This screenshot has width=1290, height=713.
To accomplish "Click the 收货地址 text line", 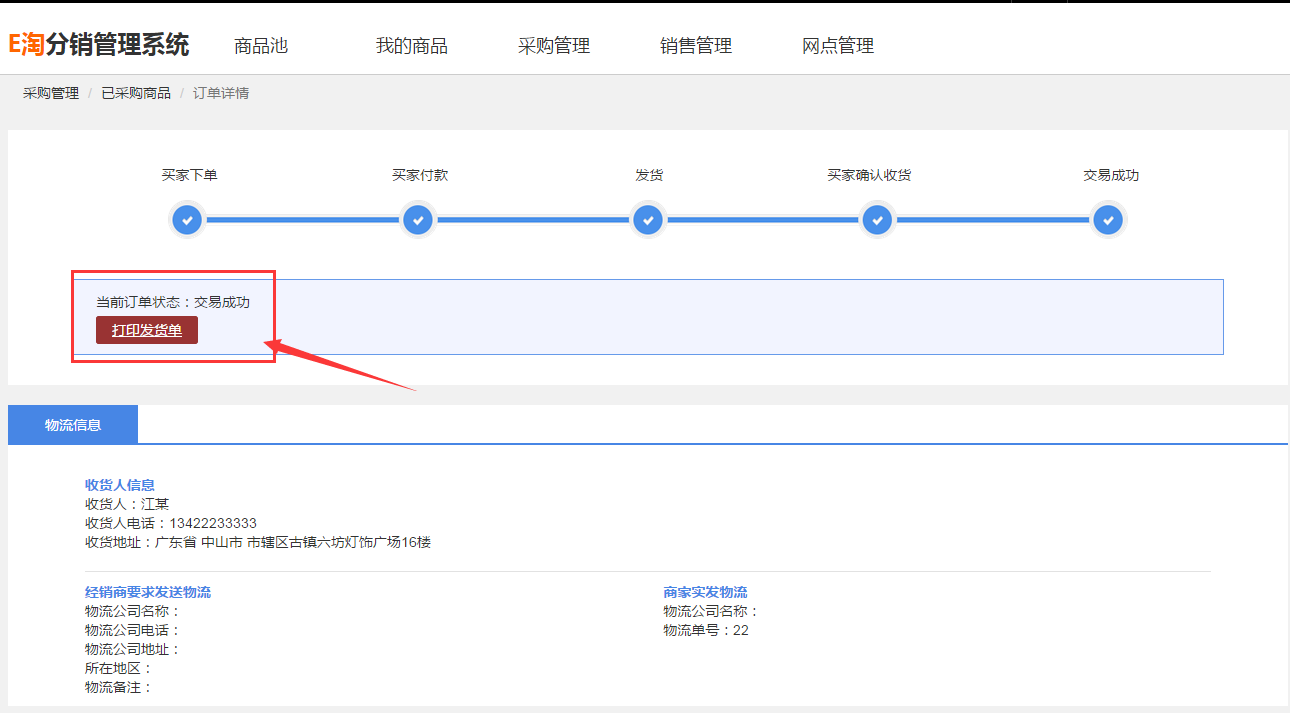I will click(x=258, y=542).
